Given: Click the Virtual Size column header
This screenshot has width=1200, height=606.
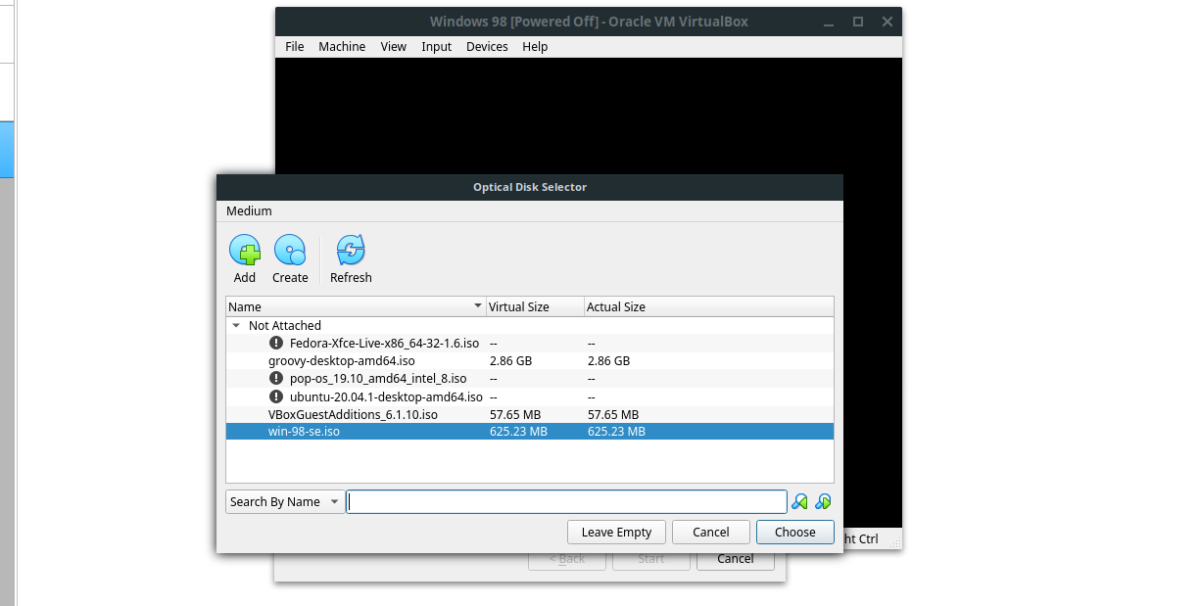Looking at the screenshot, I should (x=534, y=307).
